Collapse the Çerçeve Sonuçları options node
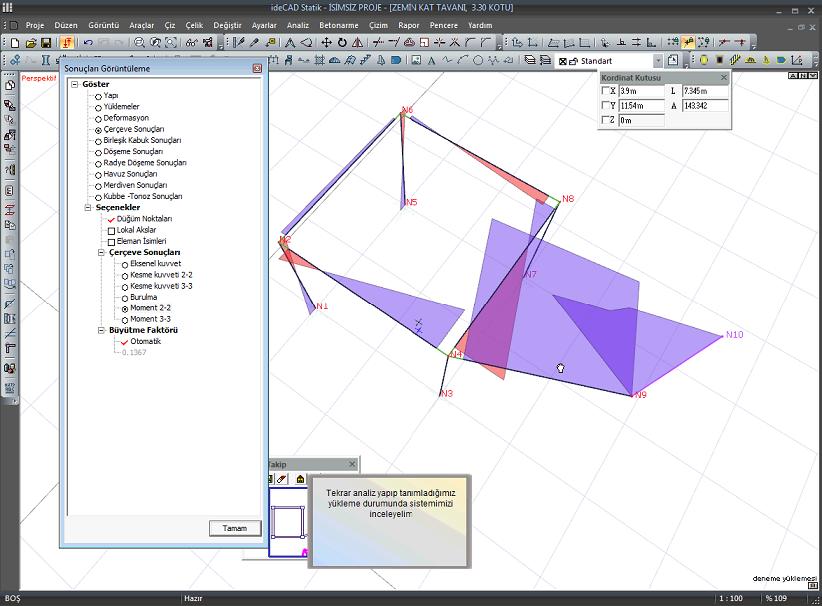Viewport: 822px width, 606px height. click(101, 253)
